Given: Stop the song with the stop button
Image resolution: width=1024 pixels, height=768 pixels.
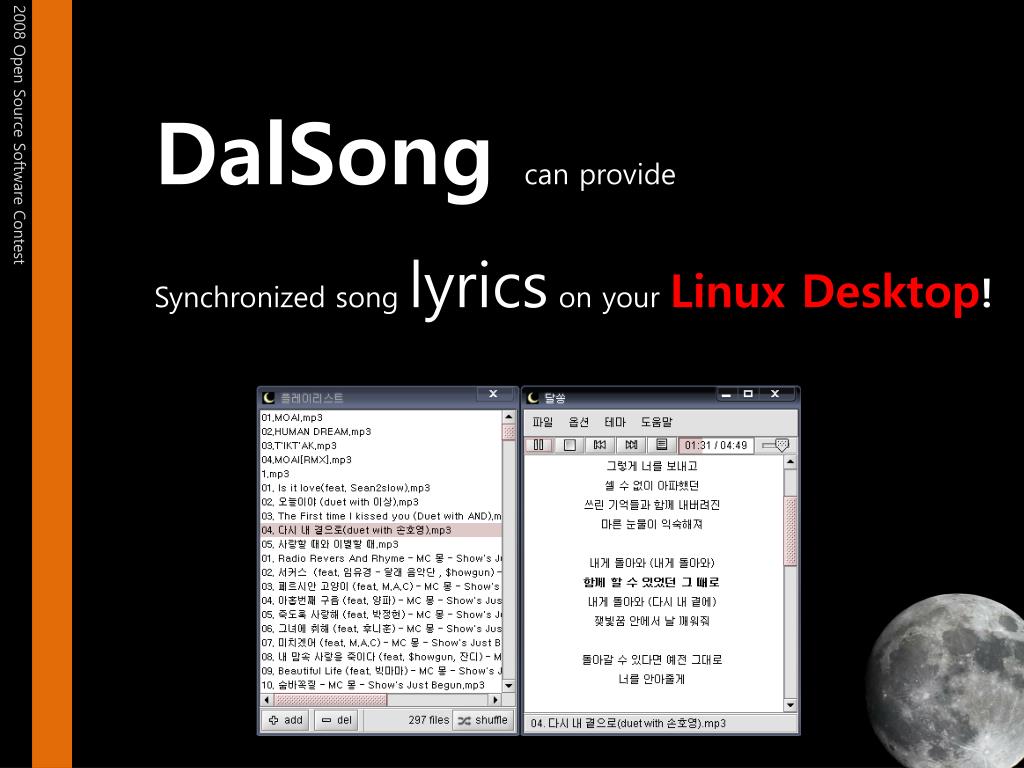Looking at the screenshot, I should (569, 445).
